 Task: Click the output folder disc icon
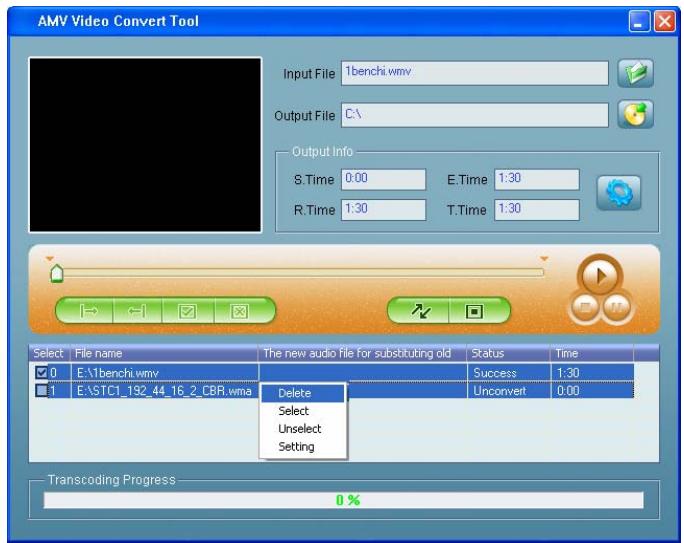click(635, 114)
